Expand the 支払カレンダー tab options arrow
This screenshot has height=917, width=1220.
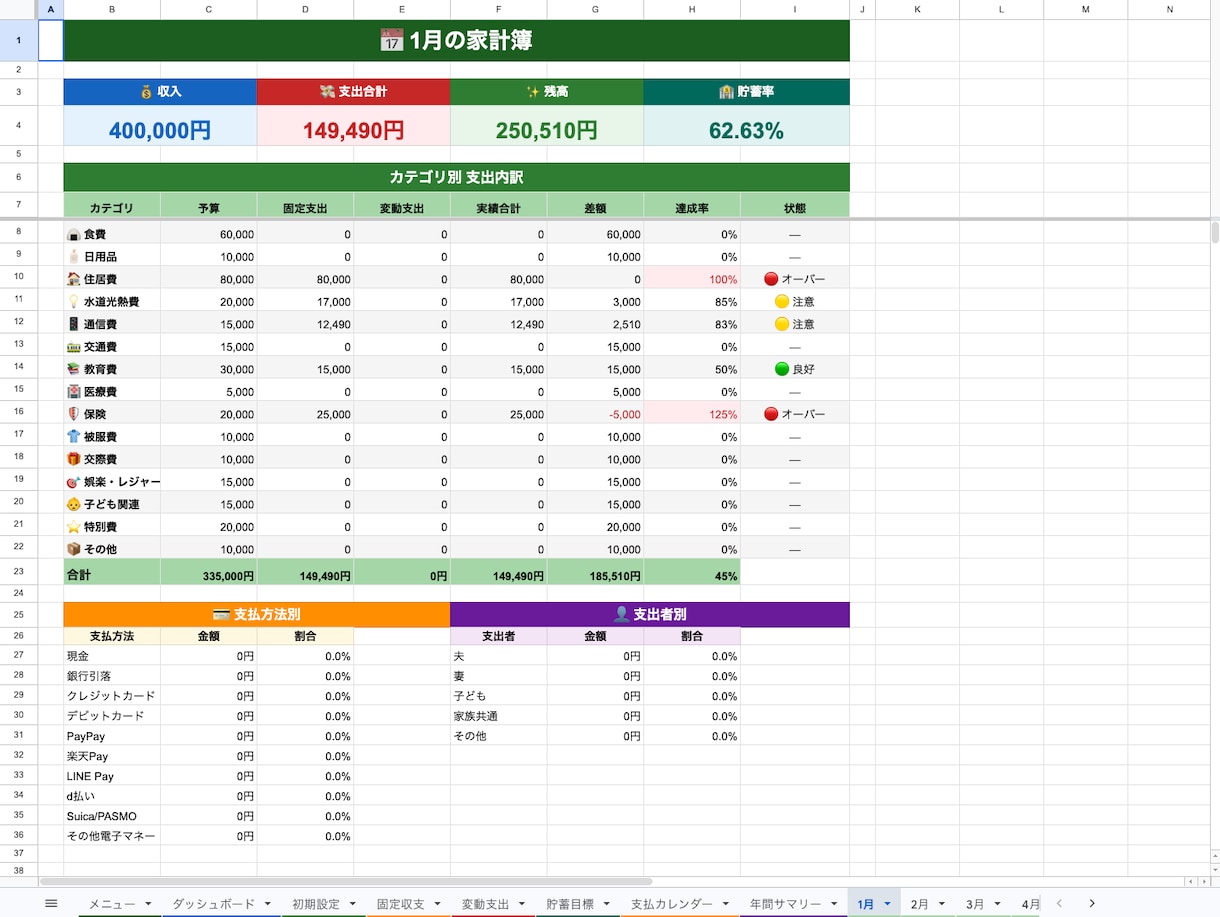click(726, 904)
